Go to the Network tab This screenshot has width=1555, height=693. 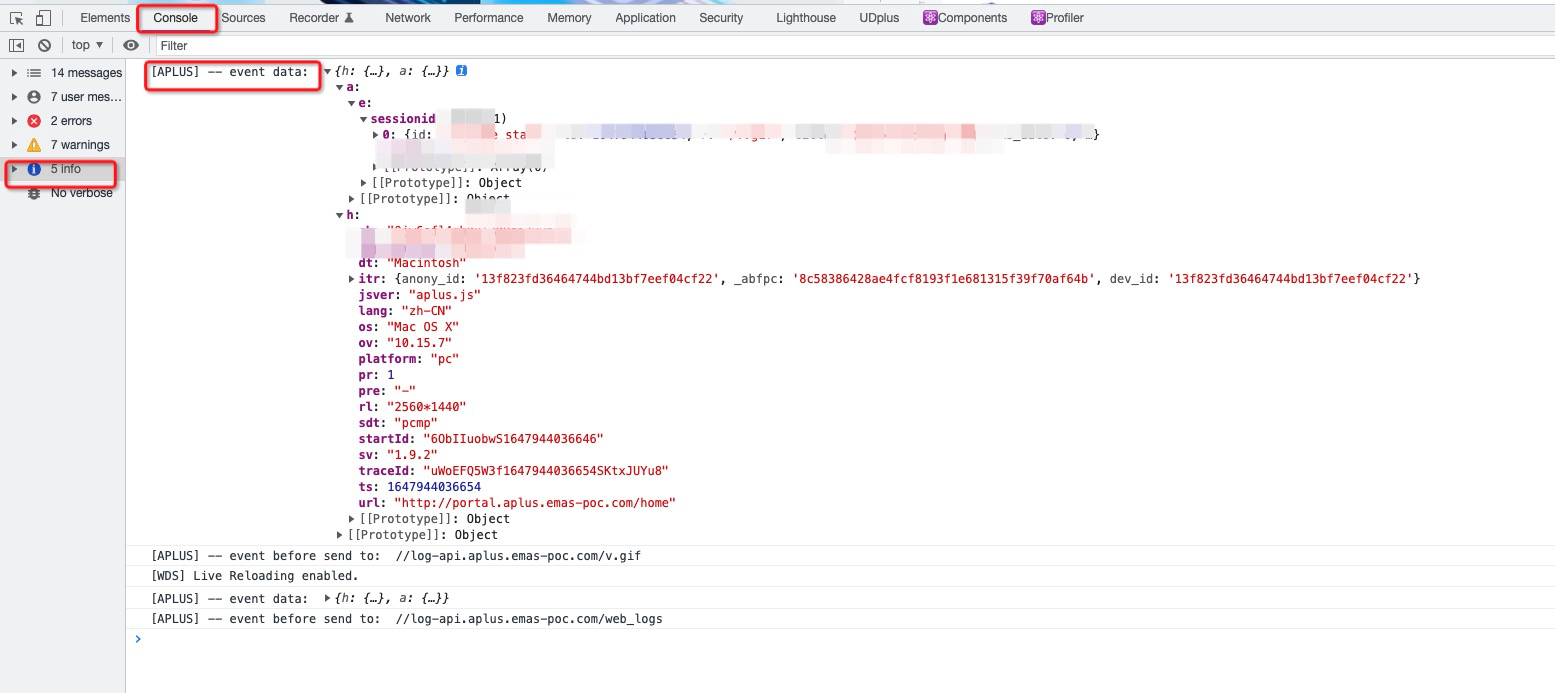coord(408,18)
